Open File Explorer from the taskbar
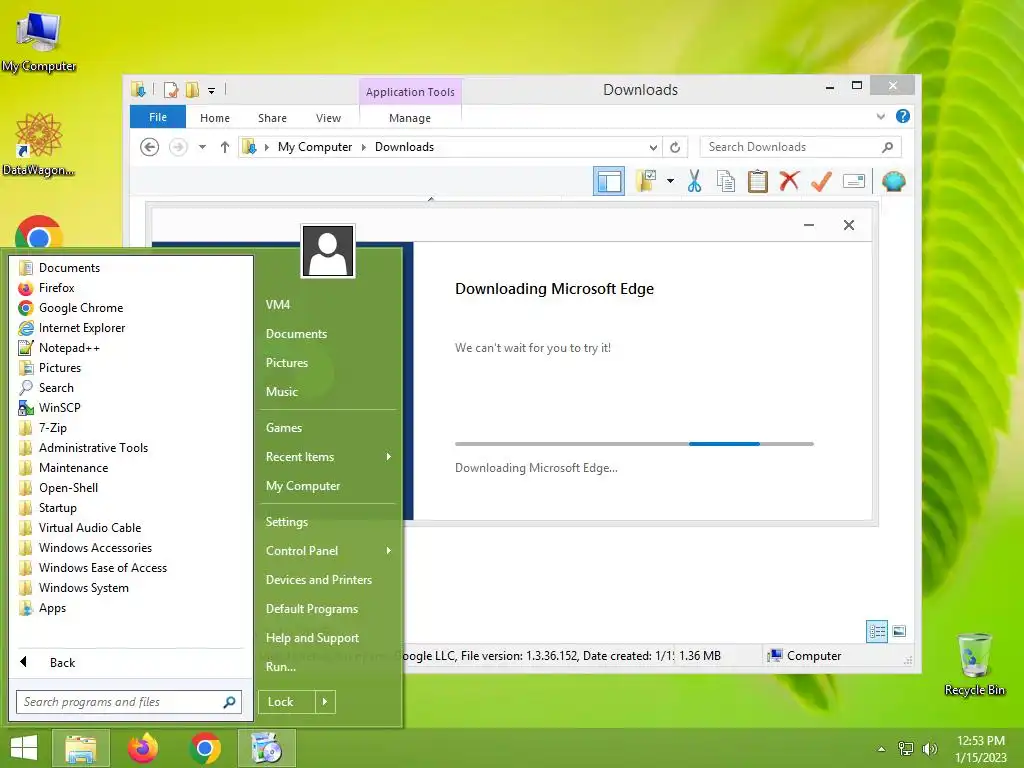The height and width of the screenshot is (768, 1024). pos(80,748)
